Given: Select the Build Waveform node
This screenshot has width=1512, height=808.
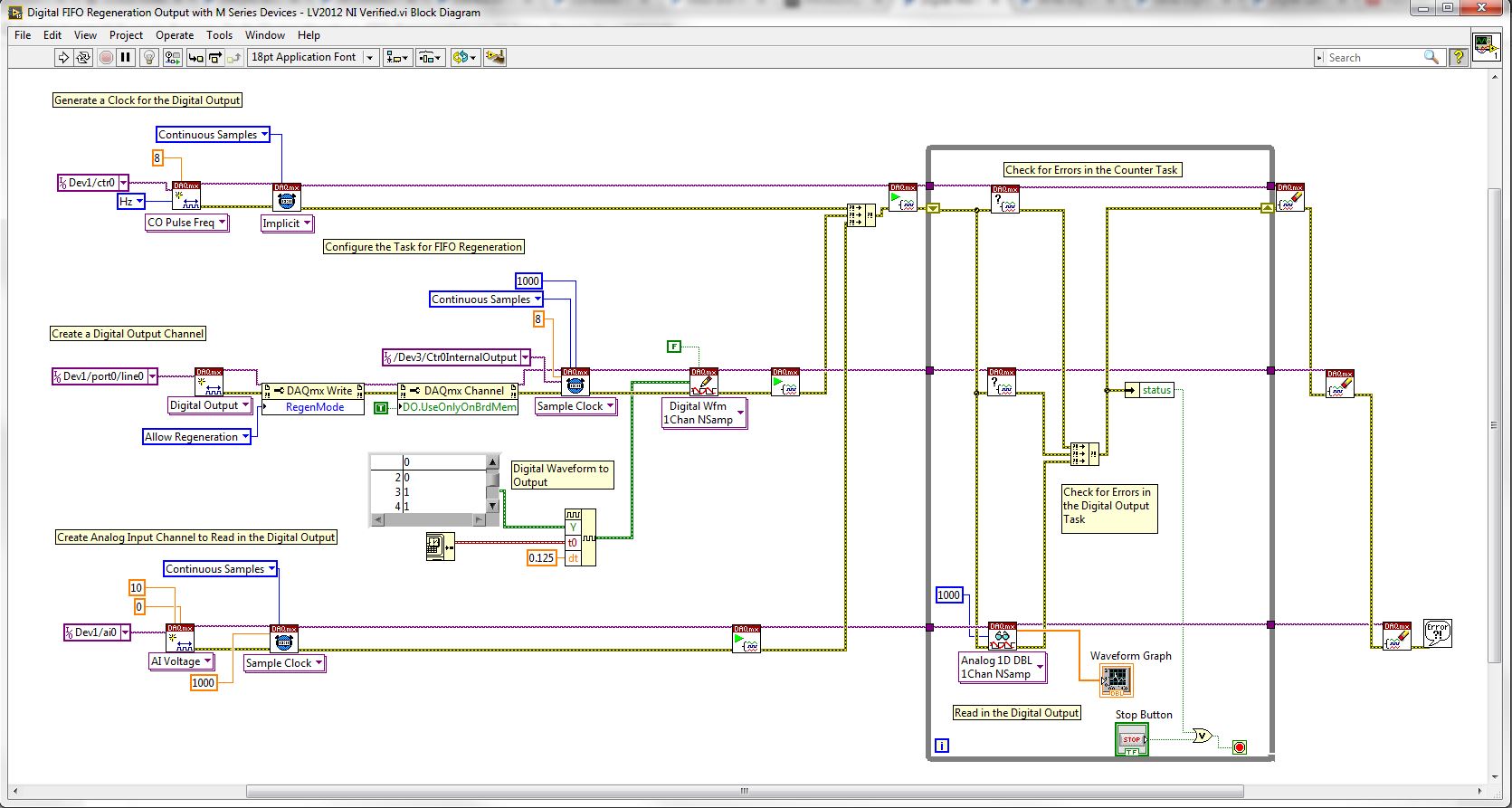Looking at the screenshot, I should (x=580, y=538).
